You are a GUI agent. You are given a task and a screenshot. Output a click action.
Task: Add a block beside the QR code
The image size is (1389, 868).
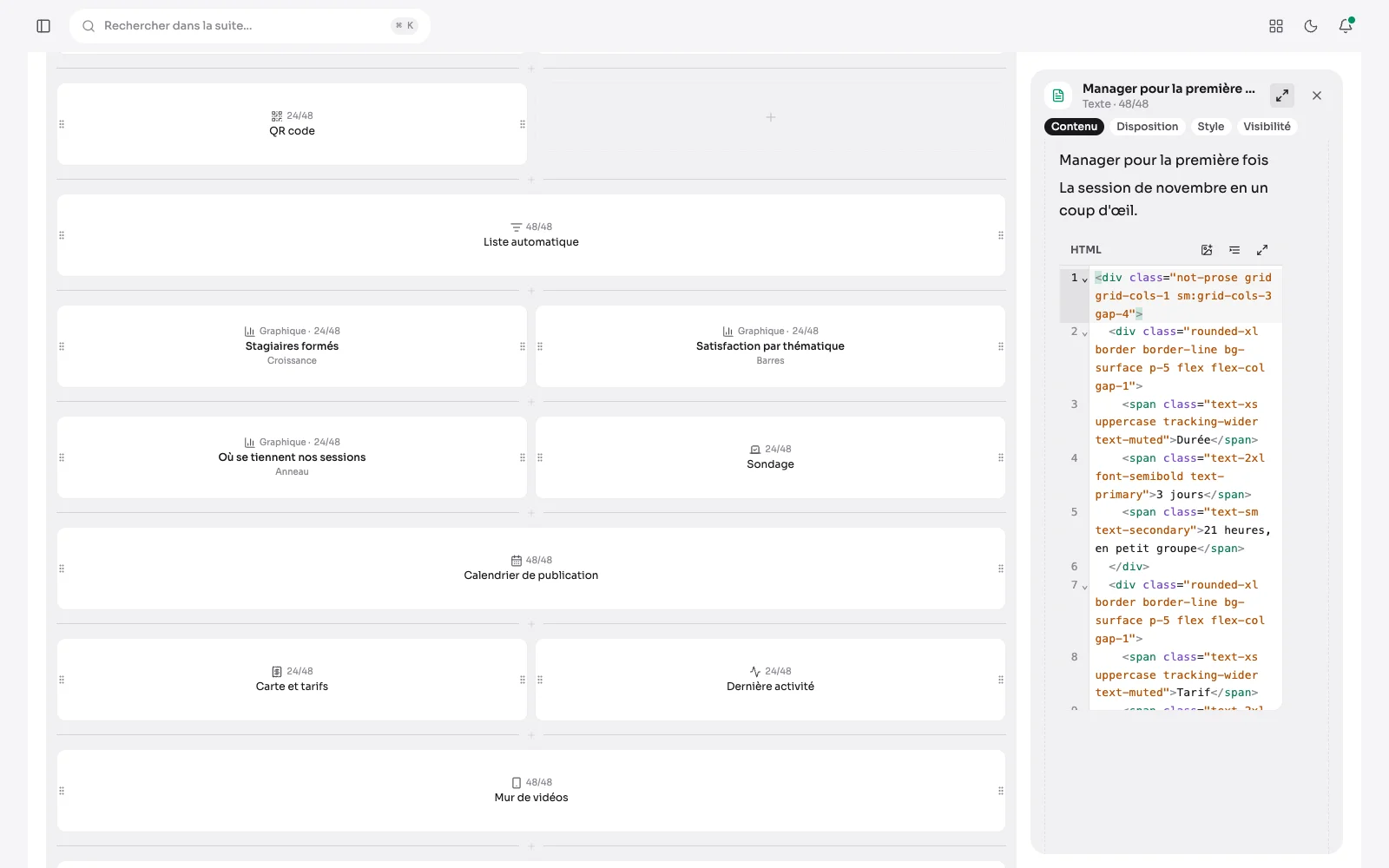pos(770,117)
